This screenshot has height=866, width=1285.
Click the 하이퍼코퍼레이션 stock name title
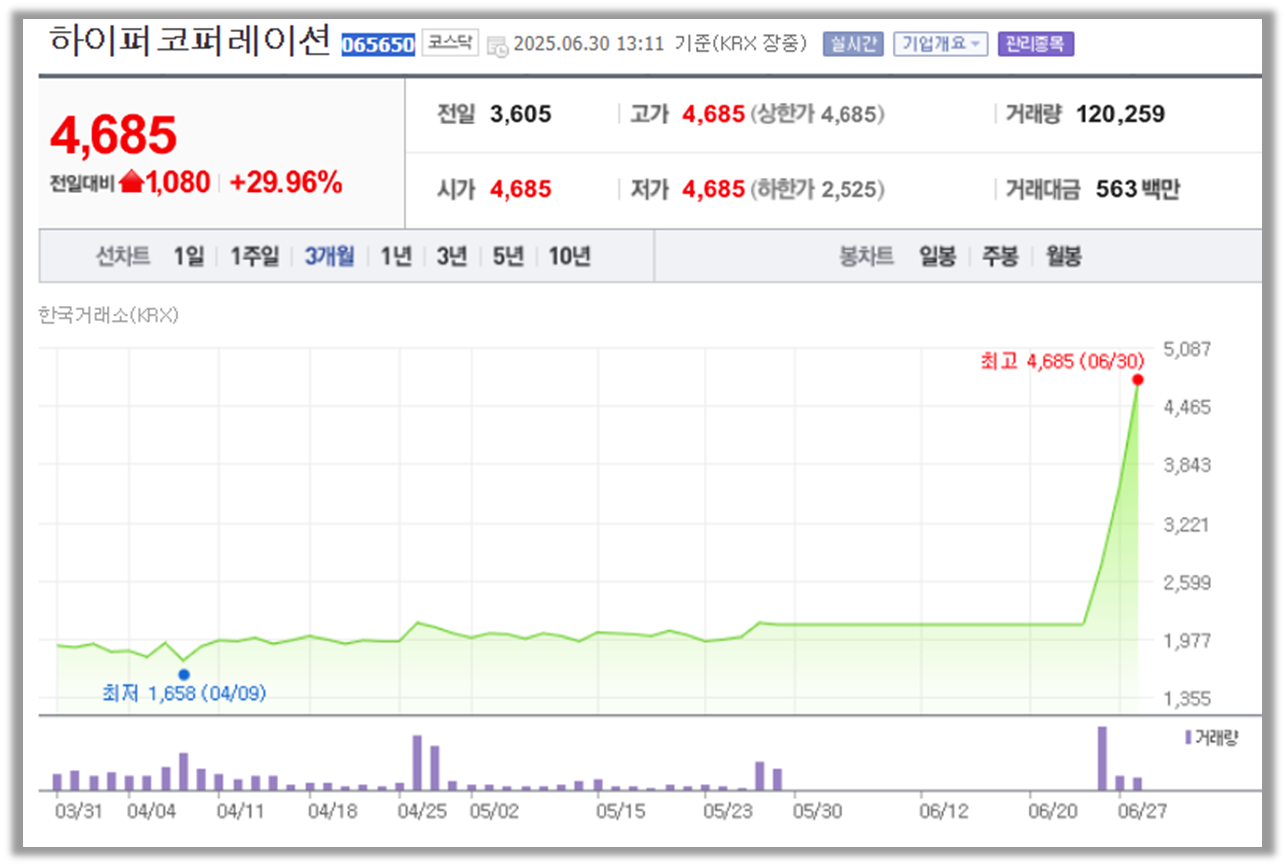189,41
